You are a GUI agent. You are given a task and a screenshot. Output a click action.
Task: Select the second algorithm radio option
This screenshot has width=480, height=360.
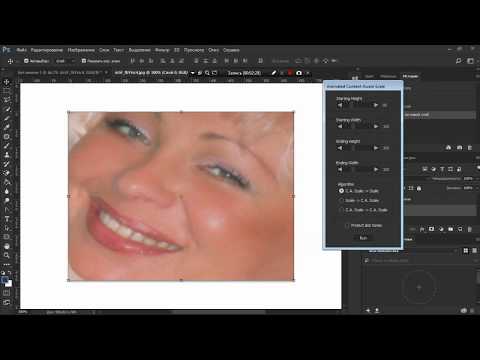[x=341, y=200]
